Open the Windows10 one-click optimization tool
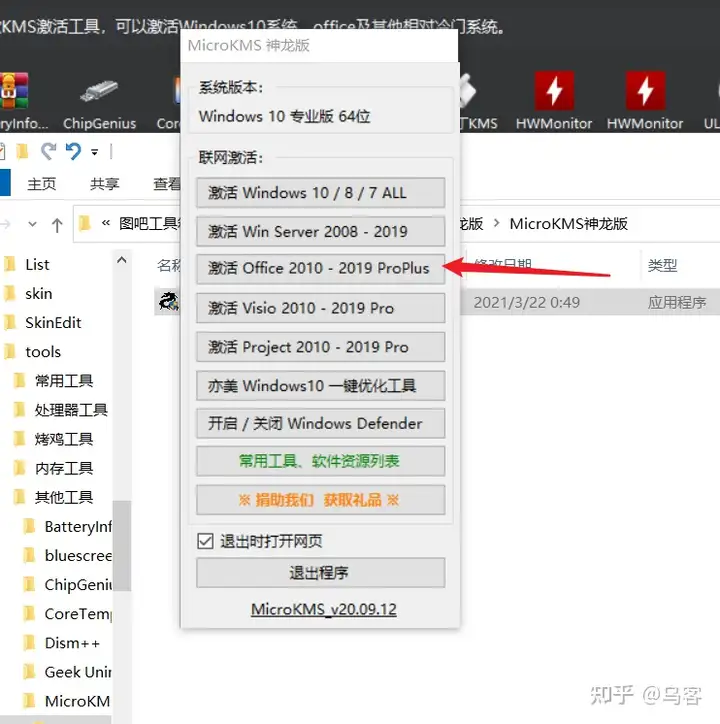 (321, 386)
